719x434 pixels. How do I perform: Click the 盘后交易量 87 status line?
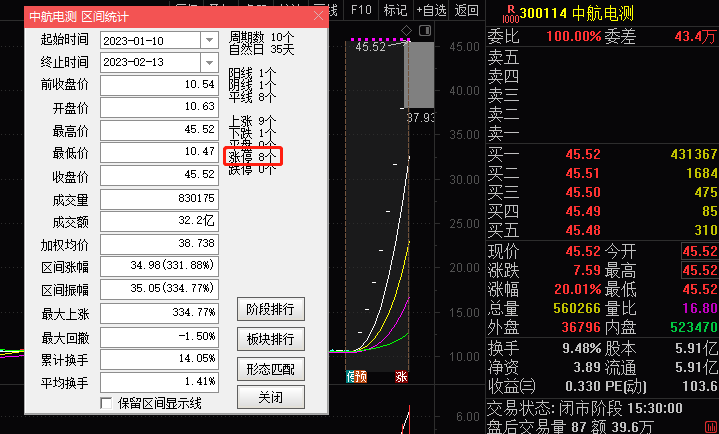[570, 427]
